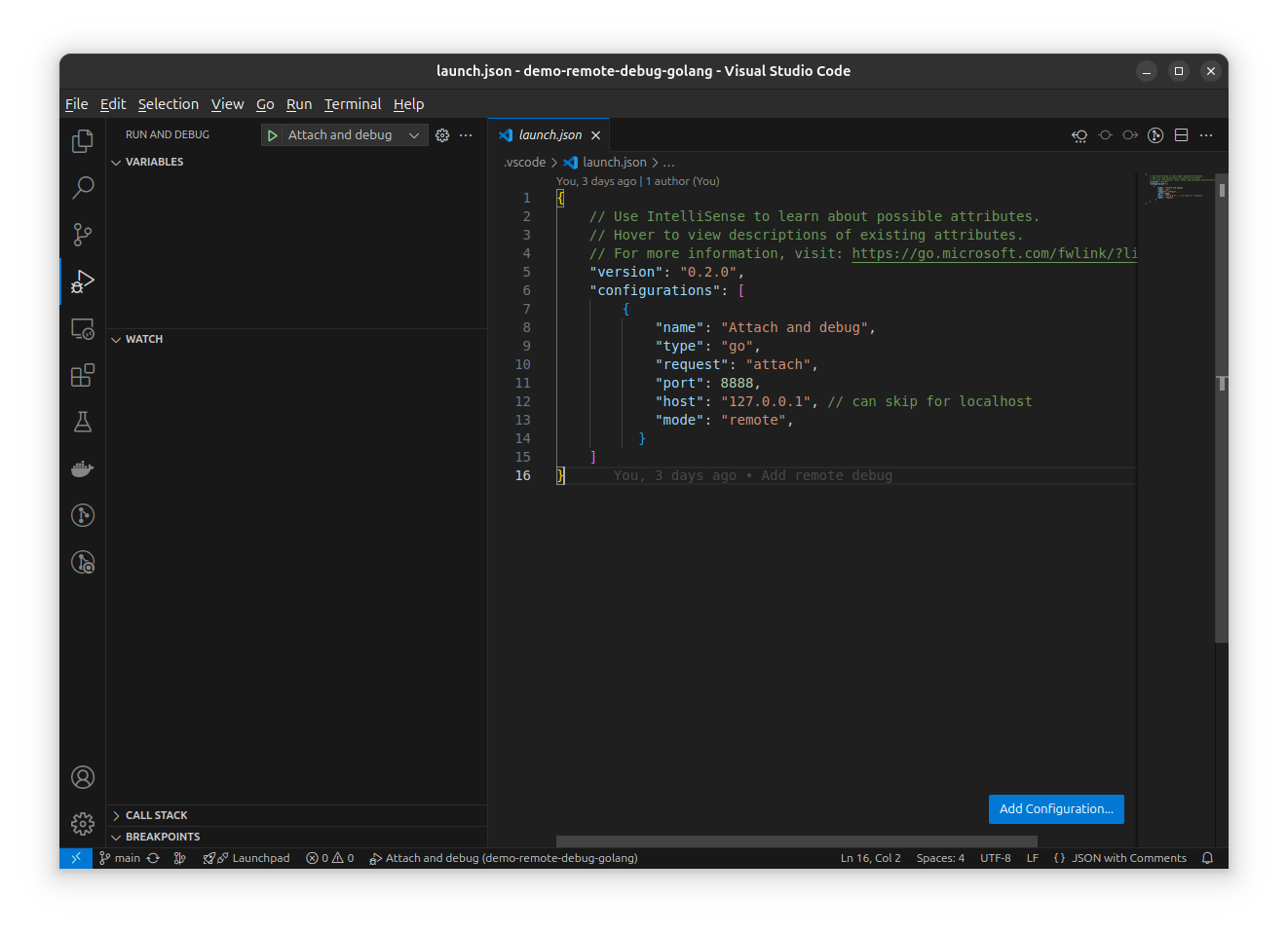
Task: Click the horizontal editor scrollbar
Action: 796,841
